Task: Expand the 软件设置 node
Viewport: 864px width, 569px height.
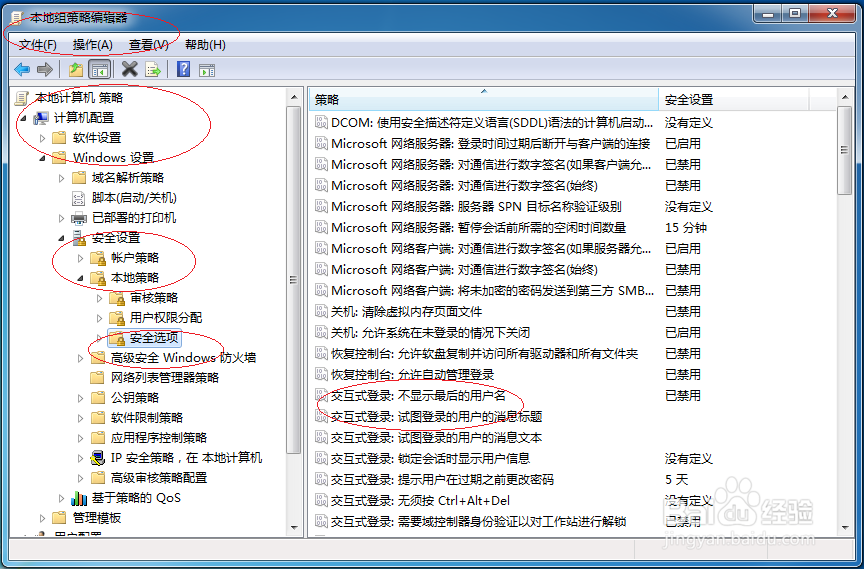Action: [x=42, y=138]
